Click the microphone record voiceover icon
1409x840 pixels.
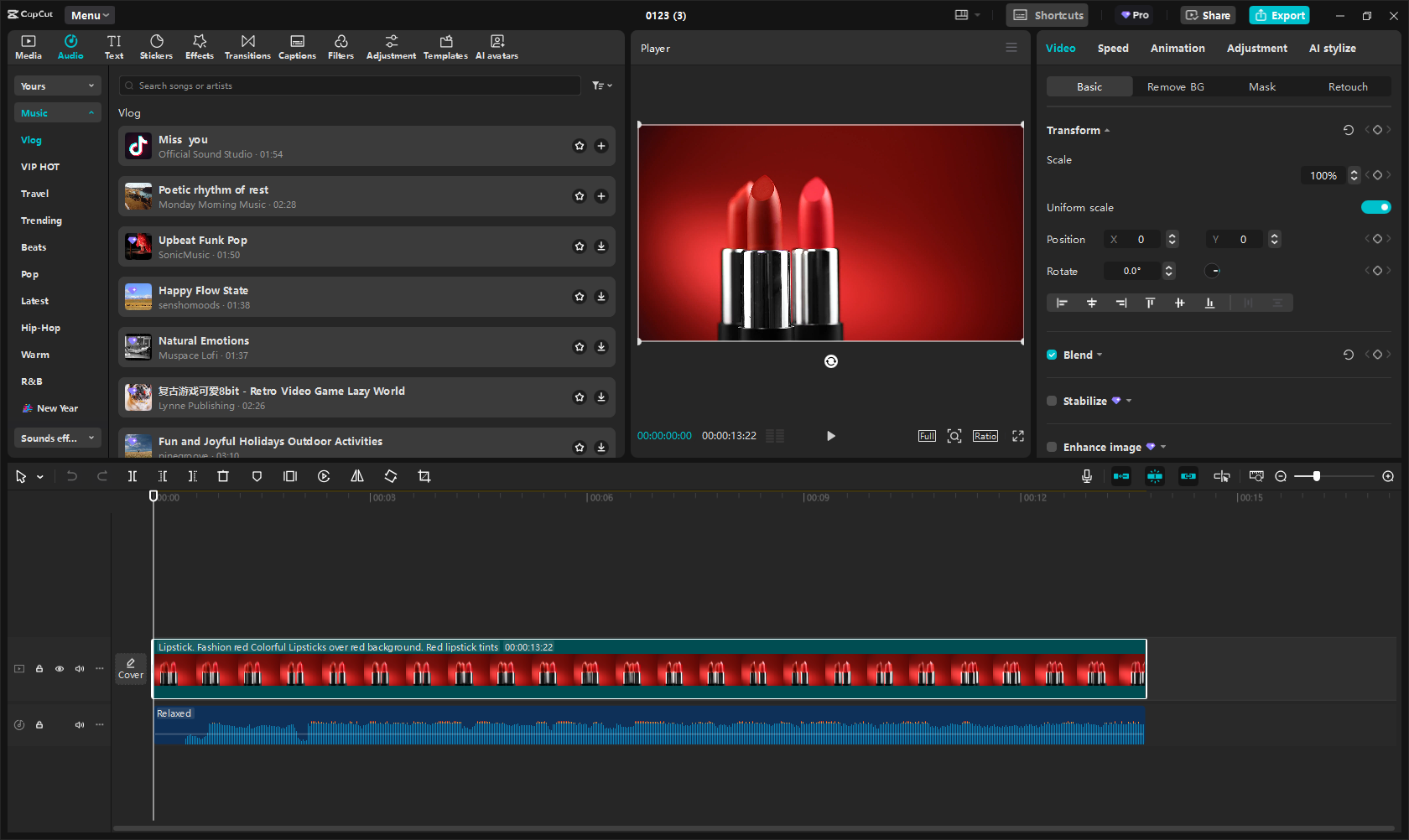1087,476
